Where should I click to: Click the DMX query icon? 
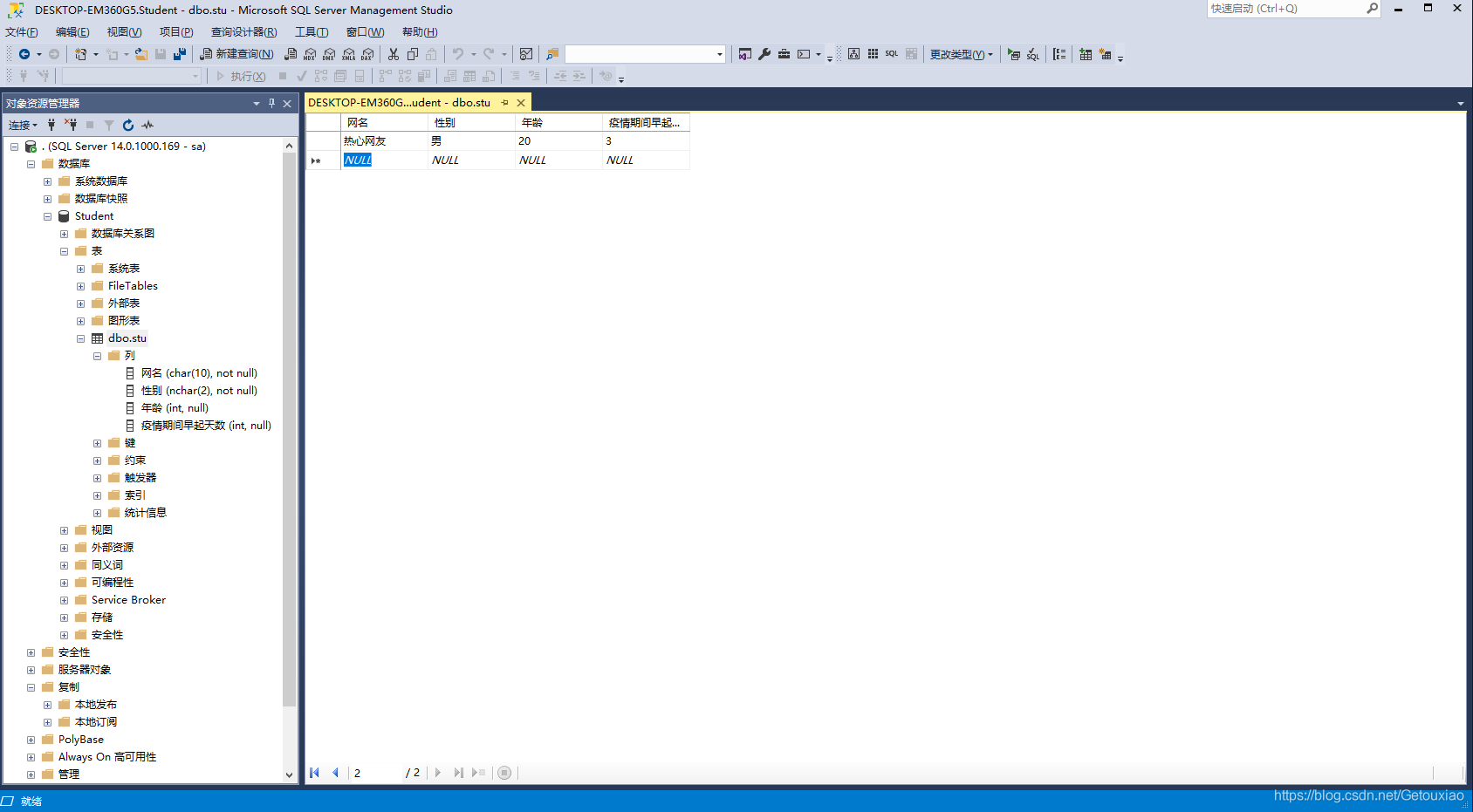coord(329,54)
